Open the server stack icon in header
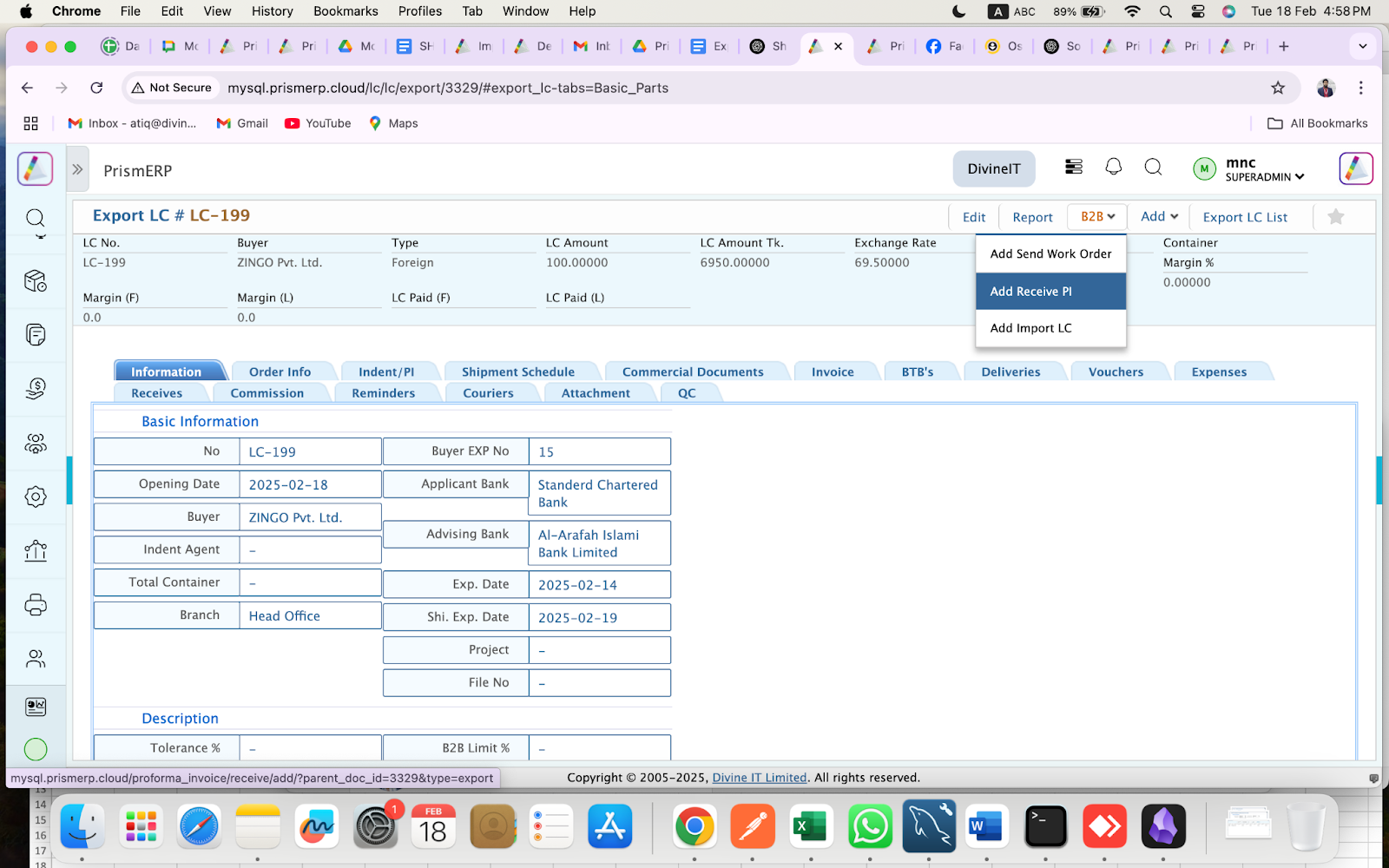The image size is (1389, 868). click(x=1074, y=167)
